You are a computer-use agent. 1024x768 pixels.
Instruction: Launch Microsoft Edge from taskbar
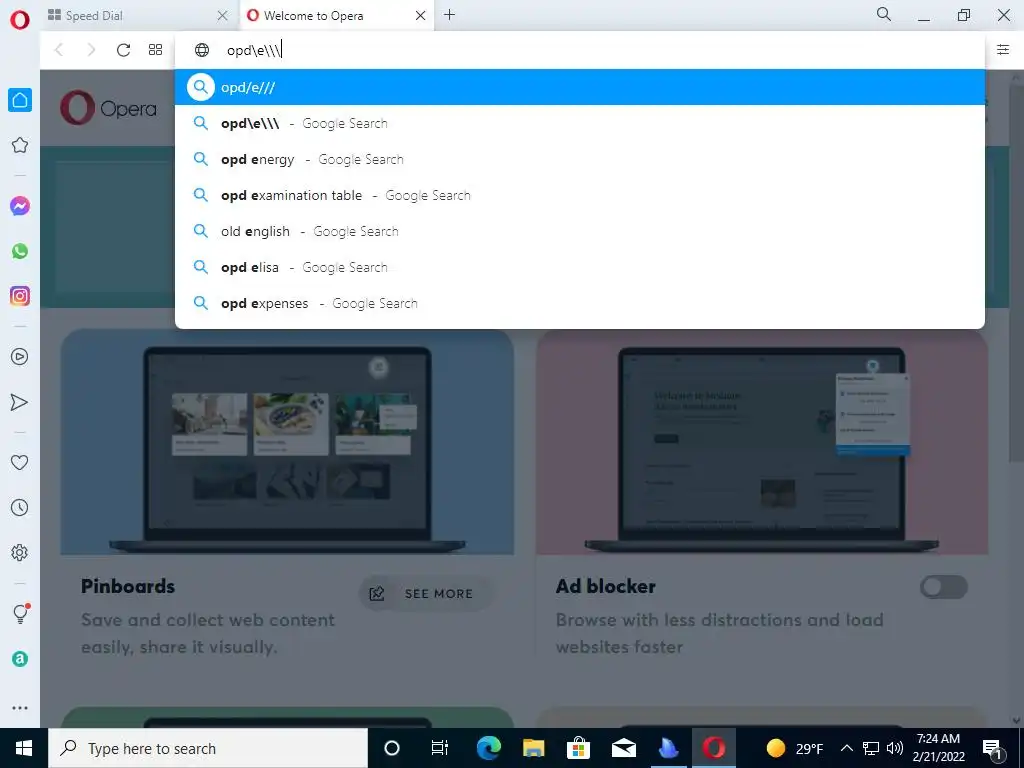488,748
